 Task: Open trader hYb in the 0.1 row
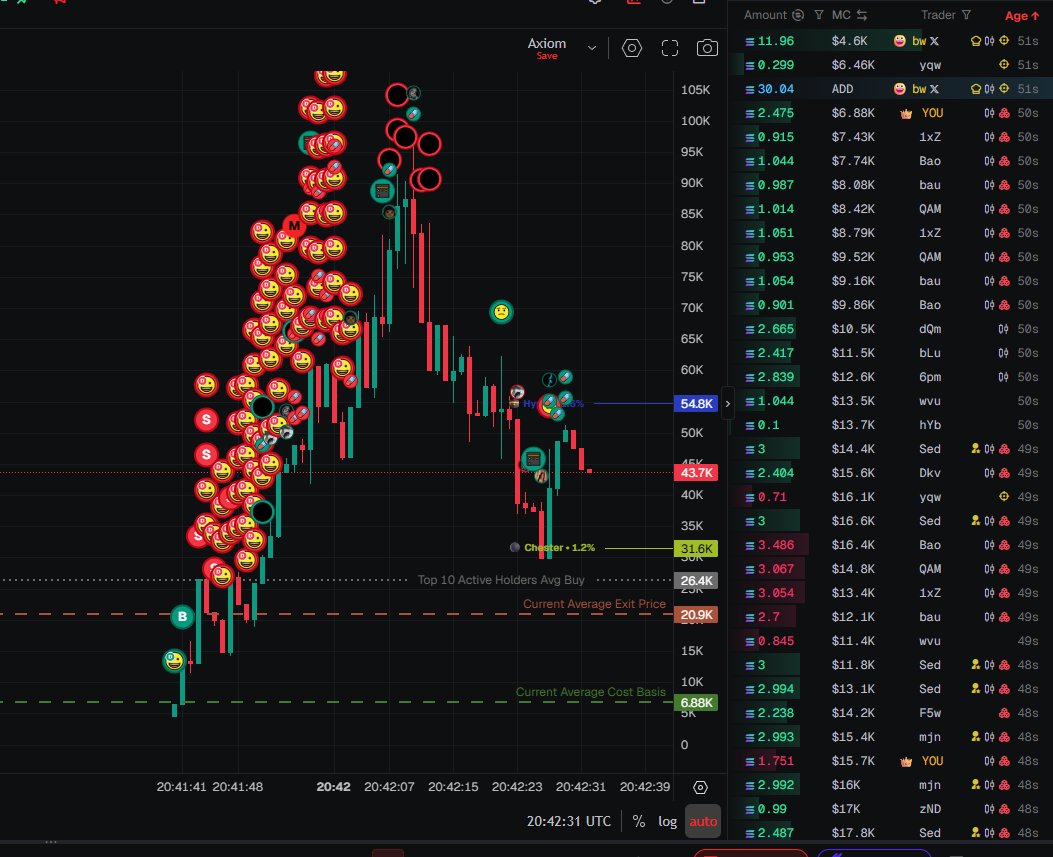tap(929, 425)
